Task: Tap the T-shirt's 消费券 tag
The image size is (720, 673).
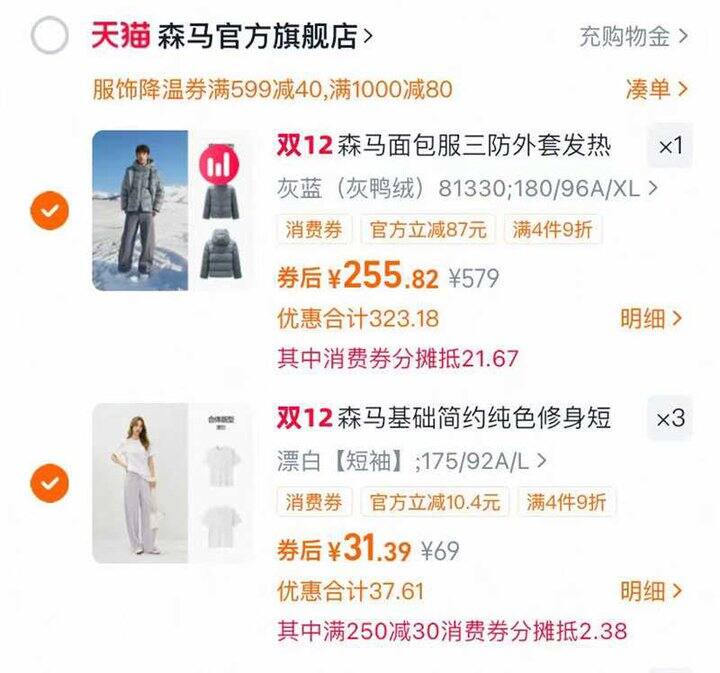Action: coord(314,502)
